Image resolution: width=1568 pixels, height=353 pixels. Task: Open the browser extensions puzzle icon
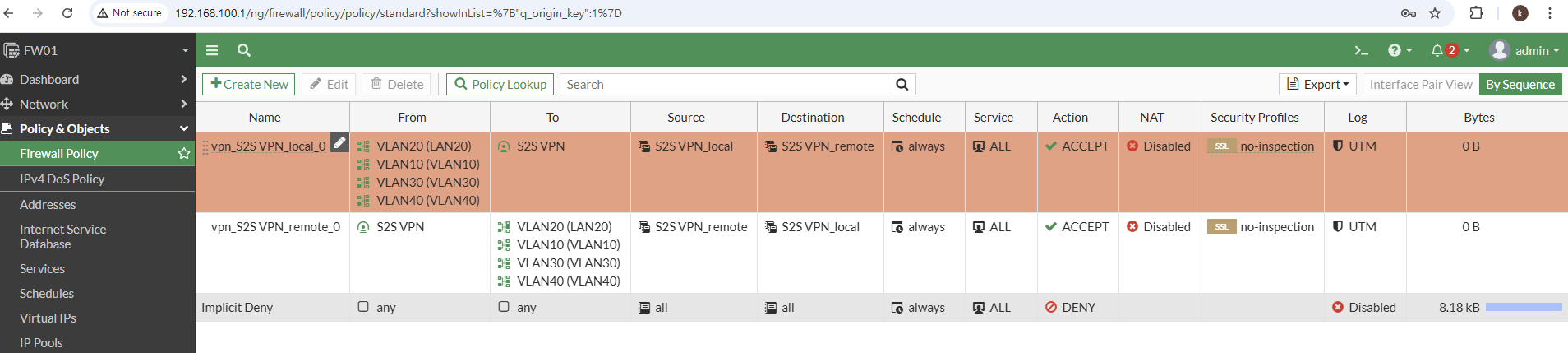[1476, 13]
